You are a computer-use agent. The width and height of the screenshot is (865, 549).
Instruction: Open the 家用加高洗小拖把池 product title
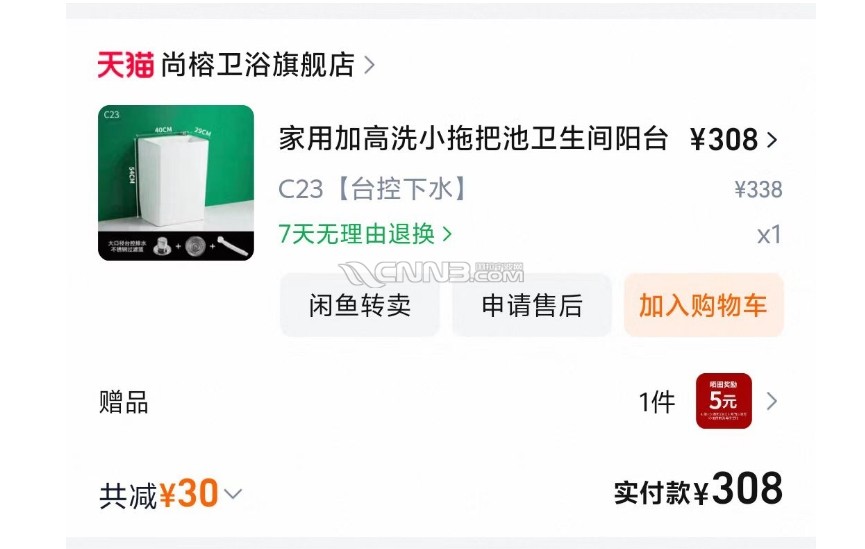[473, 138]
